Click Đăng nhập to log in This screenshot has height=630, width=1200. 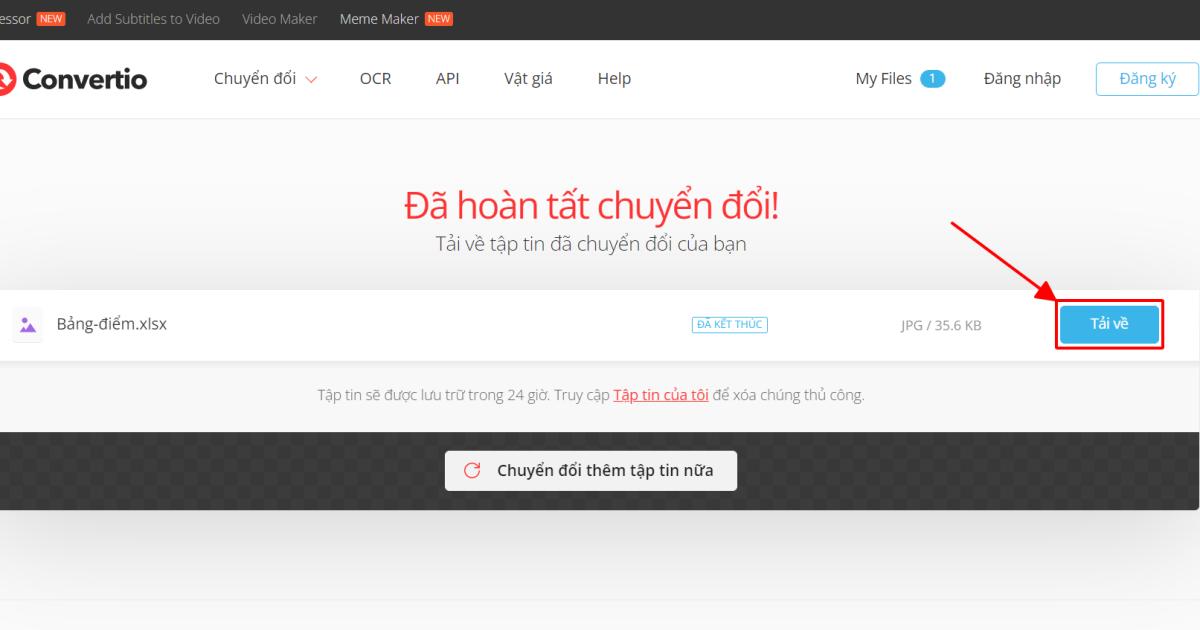tap(1022, 78)
